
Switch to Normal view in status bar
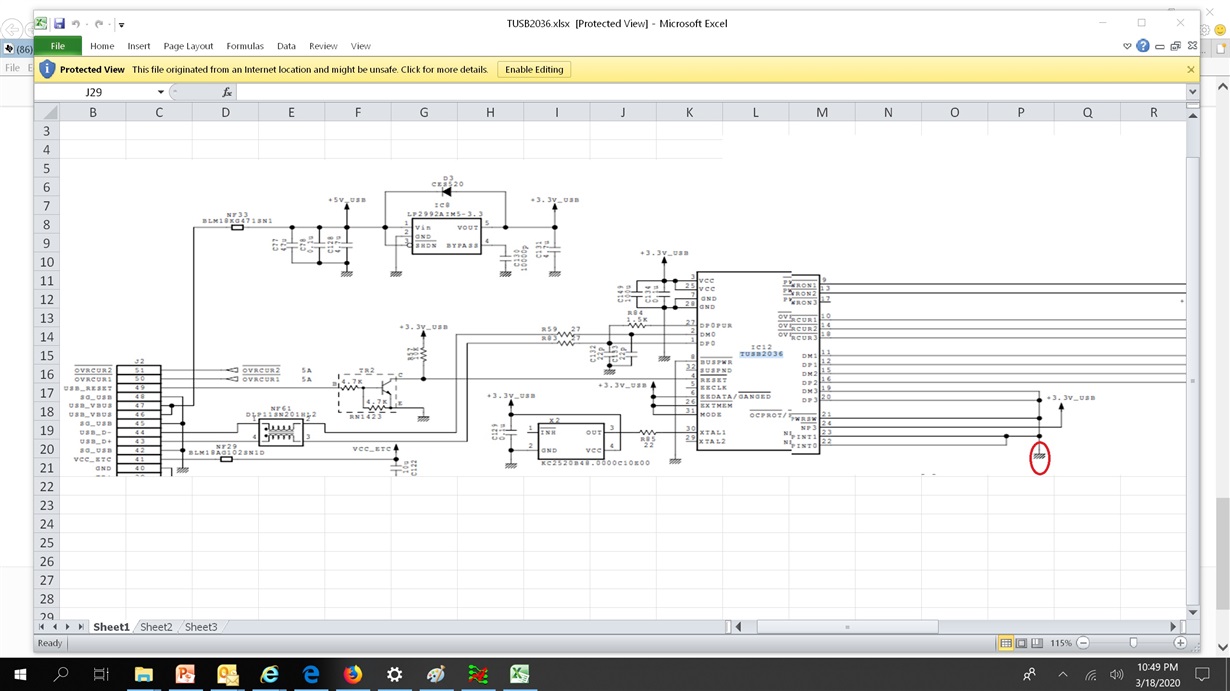(x=1006, y=643)
